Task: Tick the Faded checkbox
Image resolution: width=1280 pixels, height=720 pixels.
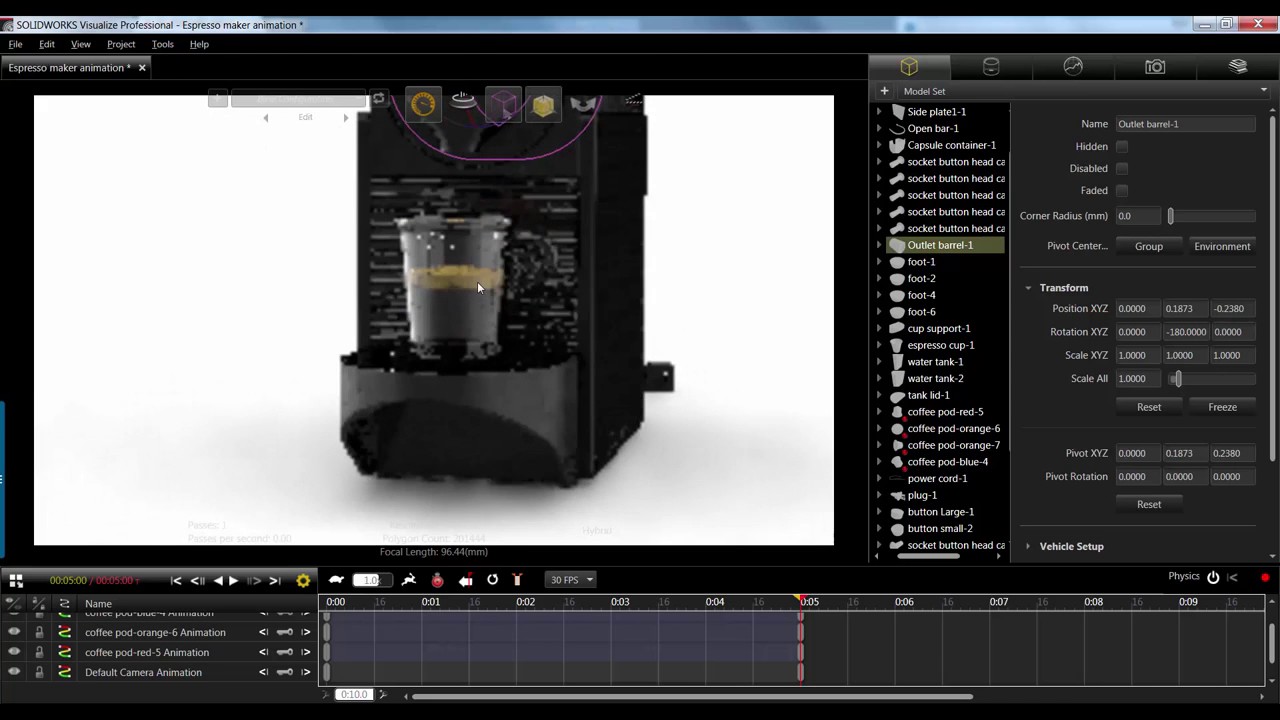Action: 1122,190
